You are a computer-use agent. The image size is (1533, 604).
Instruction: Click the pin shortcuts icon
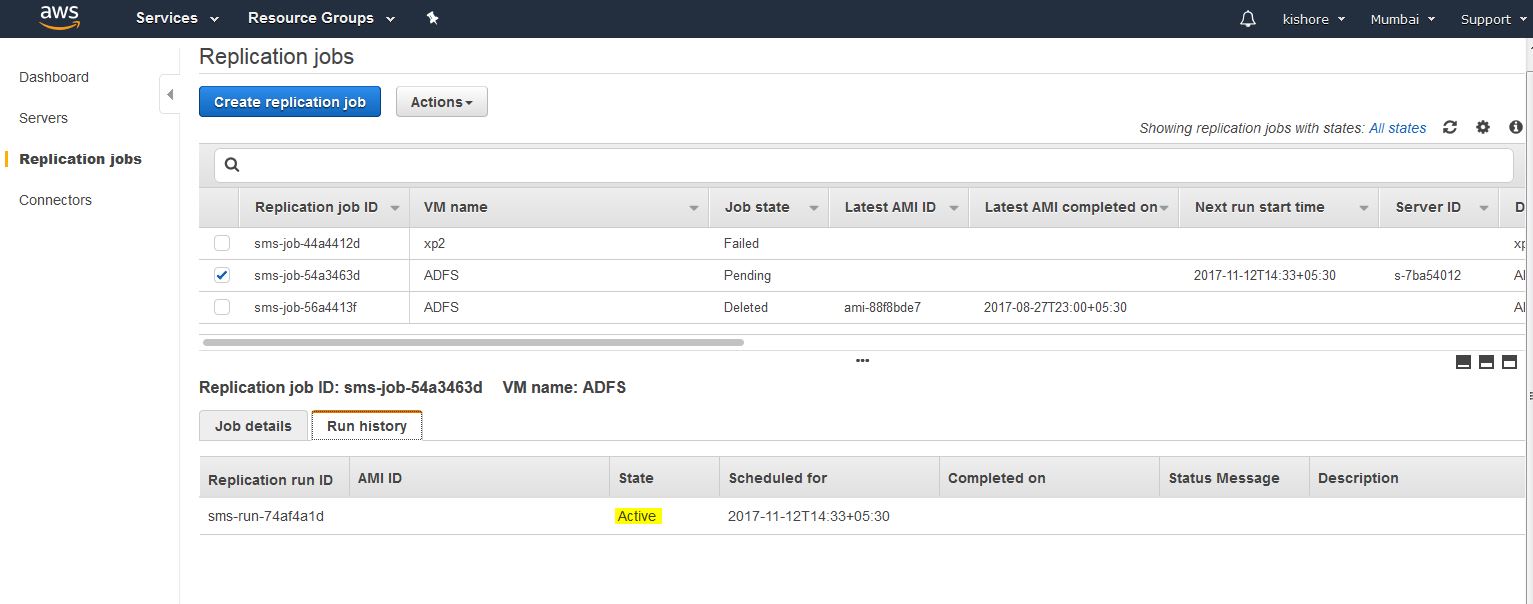(432, 18)
